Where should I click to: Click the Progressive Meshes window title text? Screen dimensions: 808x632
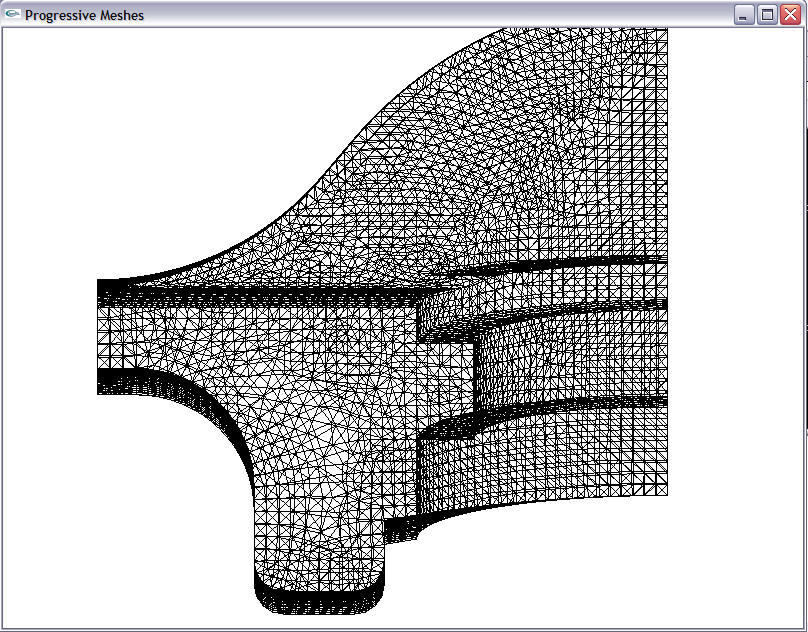tap(85, 15)
